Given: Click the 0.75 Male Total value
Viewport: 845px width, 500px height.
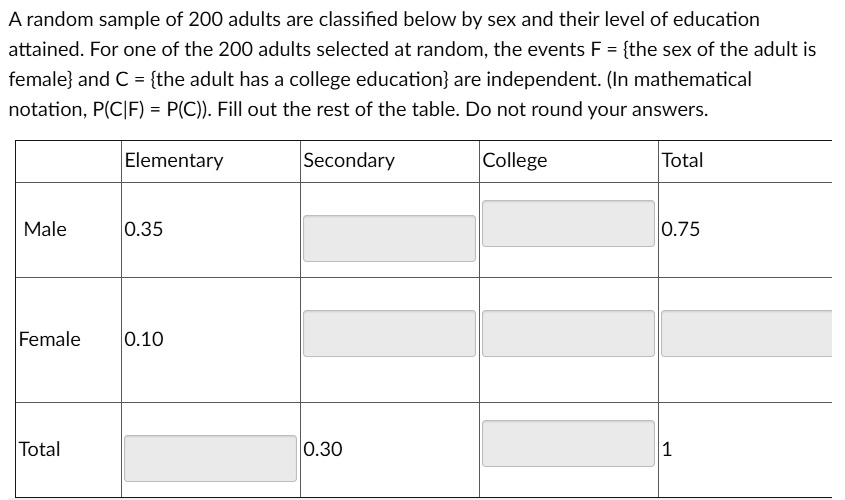Looking at the screenshot, I should coord(681,229).
